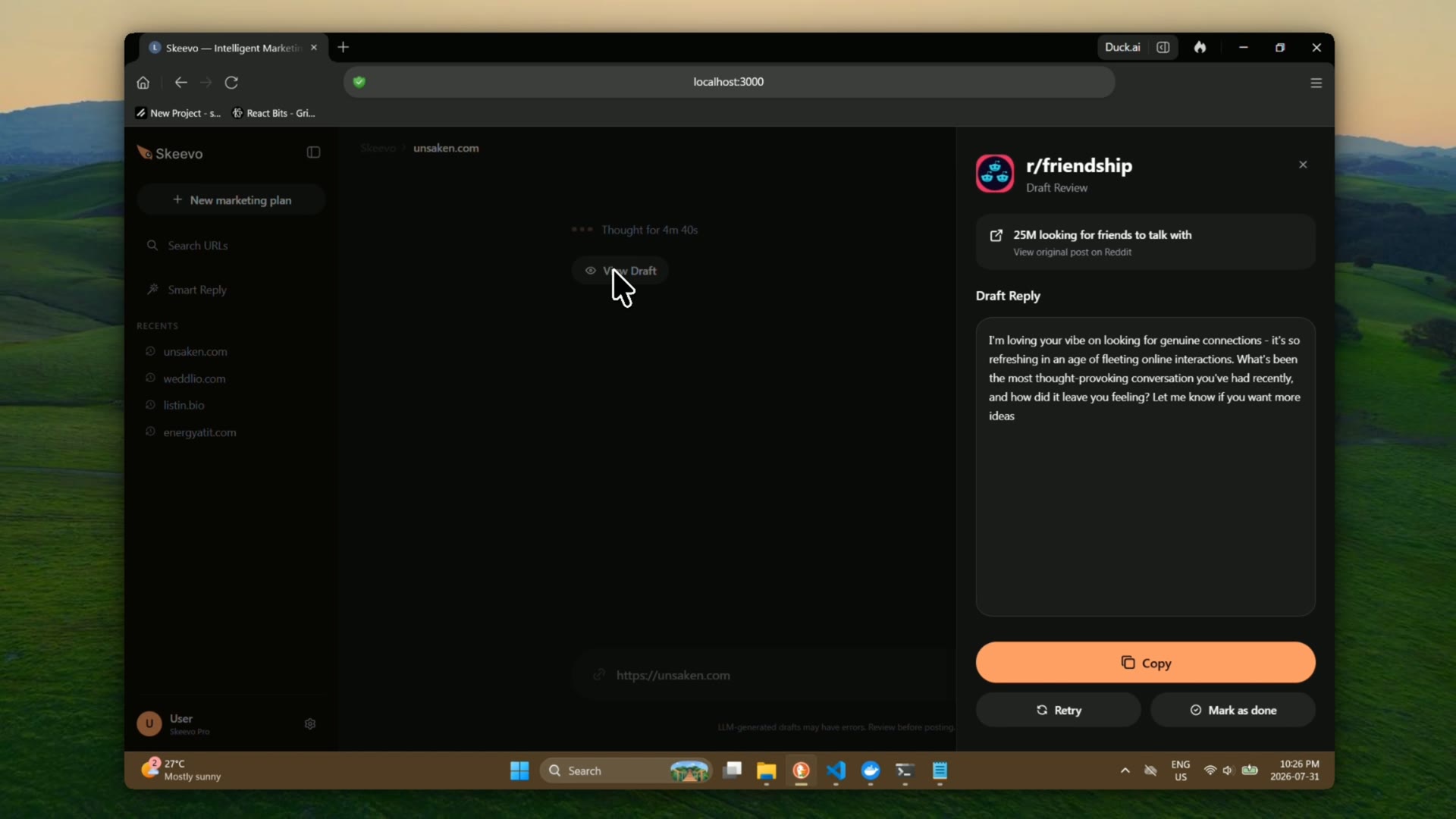
Task: Open weddlio.com recent plan
Action: coord(194,378)
